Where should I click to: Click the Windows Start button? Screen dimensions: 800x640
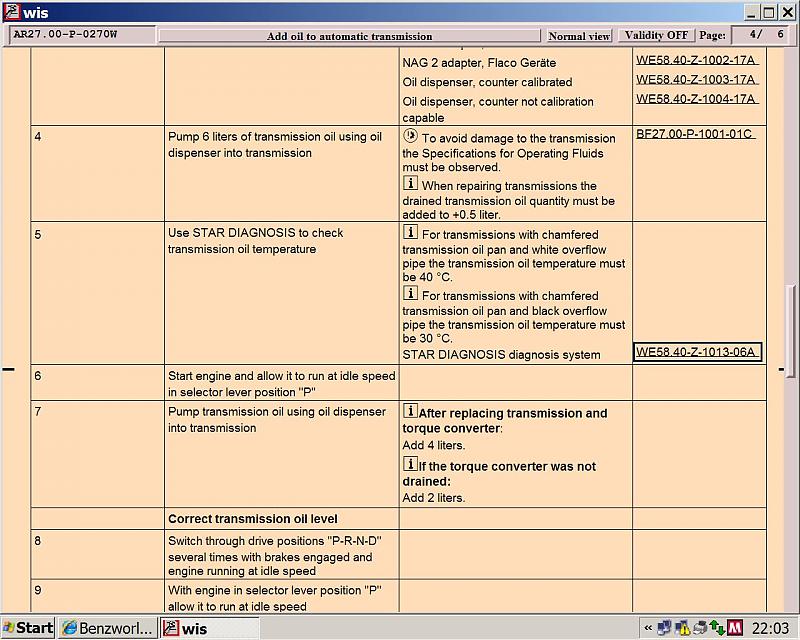(28, 628)
